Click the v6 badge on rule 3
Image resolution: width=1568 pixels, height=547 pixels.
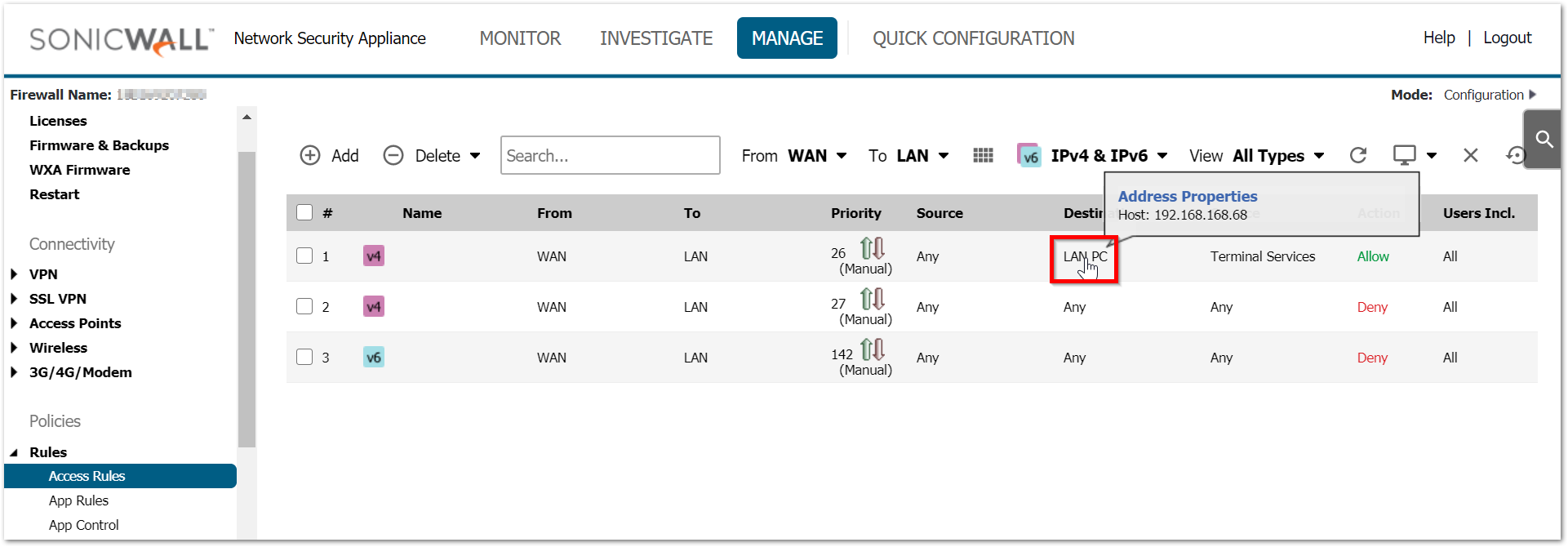pyautogui.click(x=374, y=358)
